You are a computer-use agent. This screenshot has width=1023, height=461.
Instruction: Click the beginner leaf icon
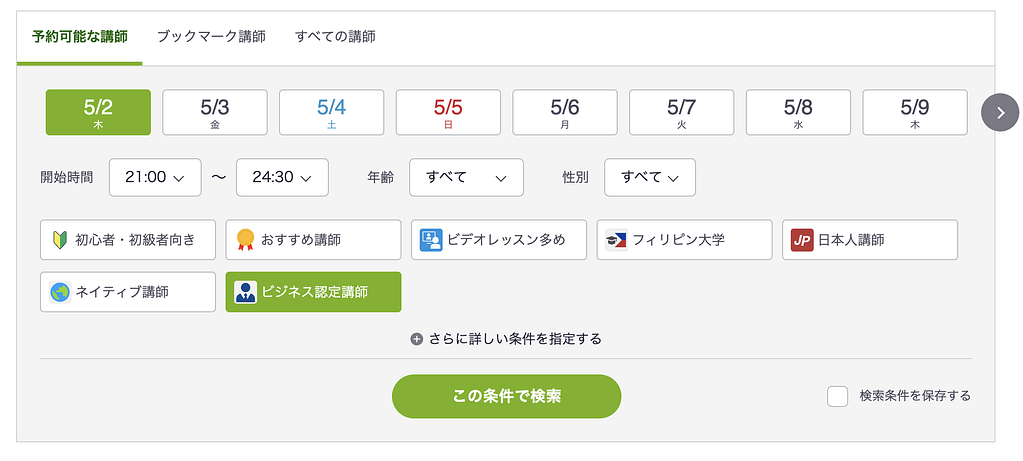(59, 240)
